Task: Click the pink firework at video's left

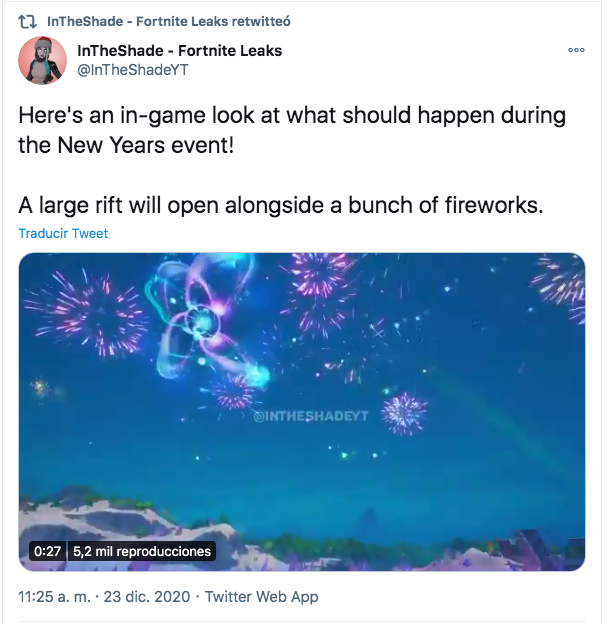Action: pos(86,312)
